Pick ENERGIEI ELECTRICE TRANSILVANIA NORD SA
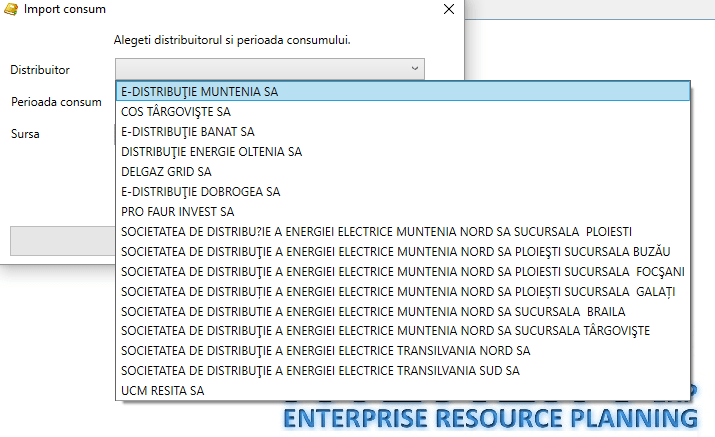Viewport: 715px width, 437px height. click(403, 351)
